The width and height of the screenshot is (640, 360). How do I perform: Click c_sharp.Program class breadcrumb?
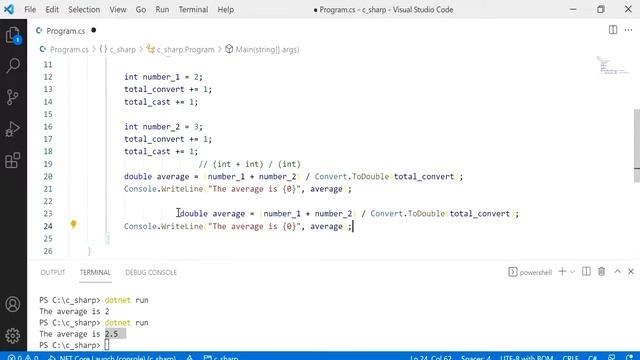coord(180,49)
